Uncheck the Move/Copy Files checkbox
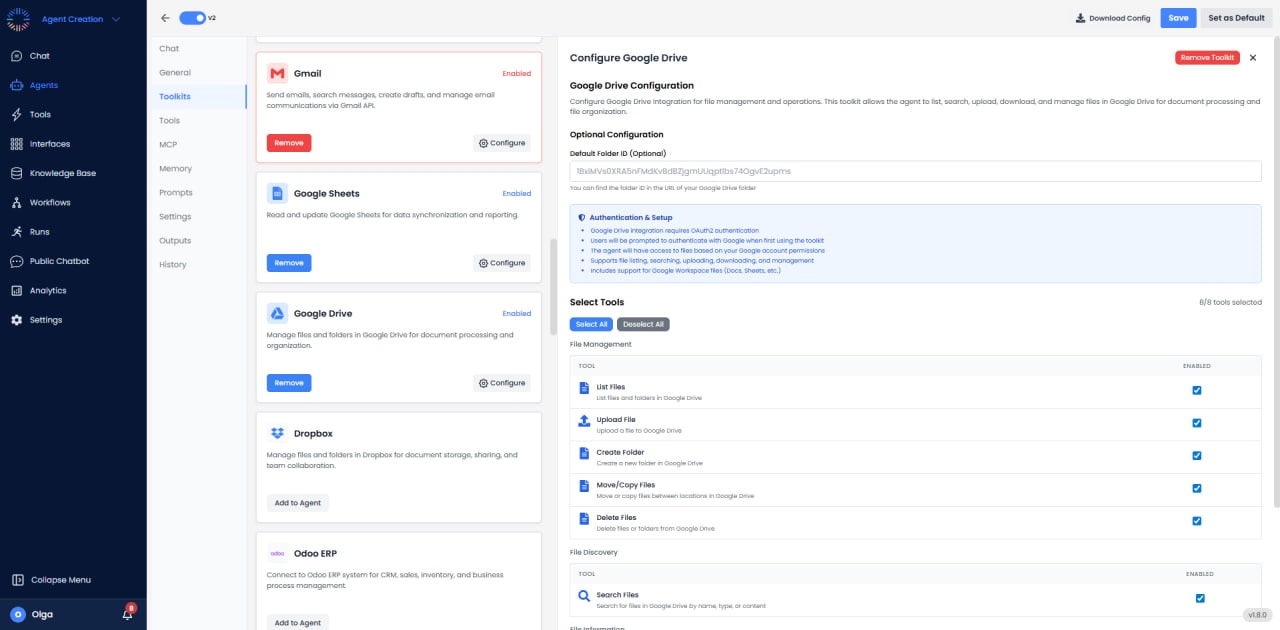This screenshot has width=1280, height=630. (x=1197, y=488)
